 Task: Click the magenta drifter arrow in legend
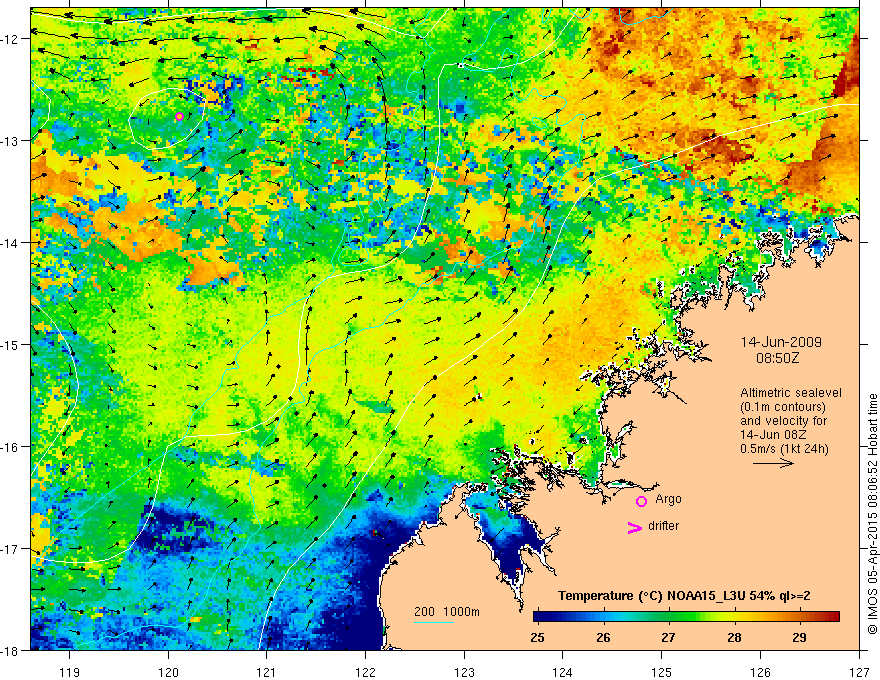[635, 527]
